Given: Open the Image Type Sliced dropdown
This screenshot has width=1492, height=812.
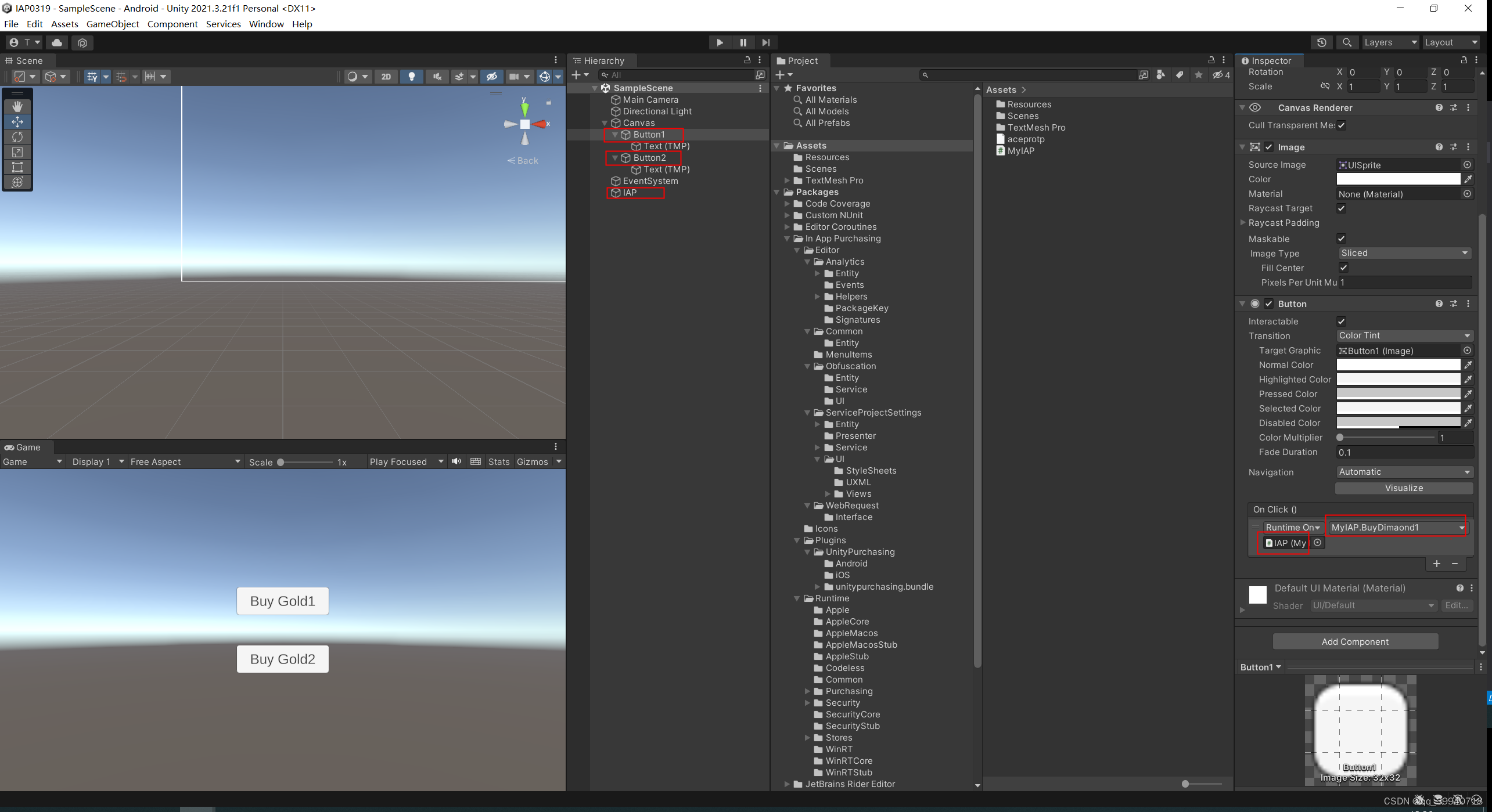Looking at the screenshot, I should click(x=1403, y=253).
